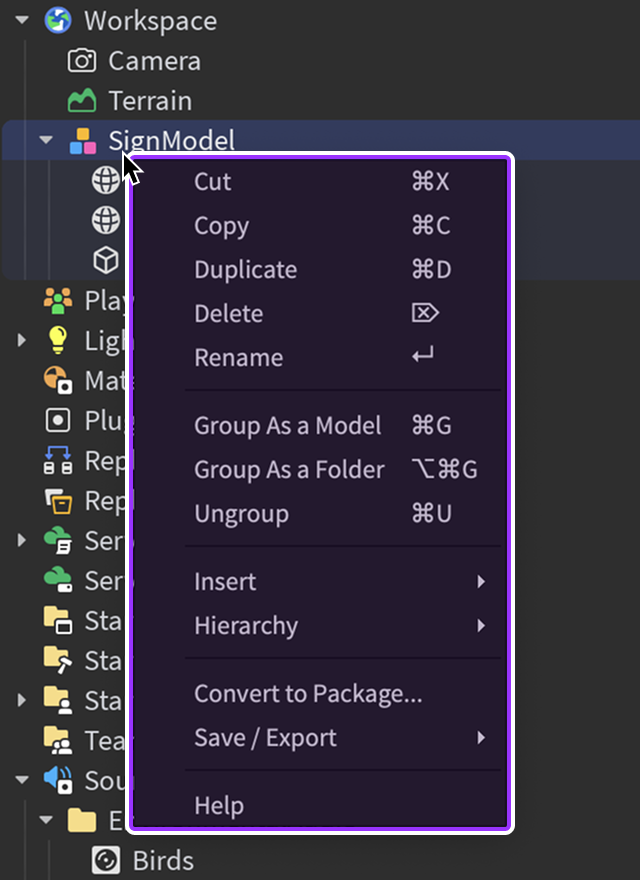Select the Terrain item in the tree

pyautogui.click(x=150, y=101)
